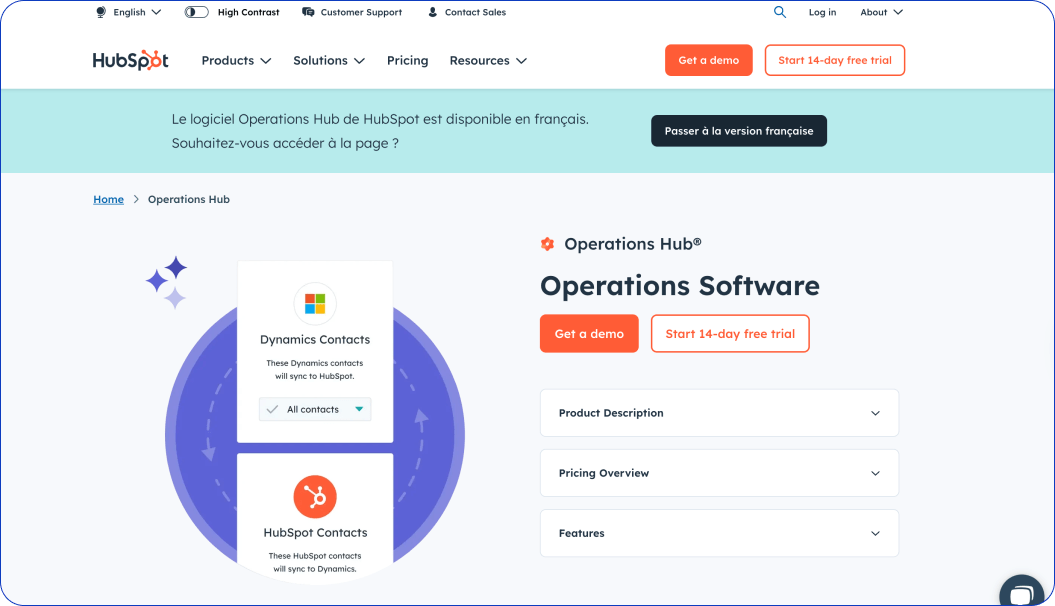Open the All contacts dropdown arrow
Screen dimensions: 1055x606
(359, 409)
